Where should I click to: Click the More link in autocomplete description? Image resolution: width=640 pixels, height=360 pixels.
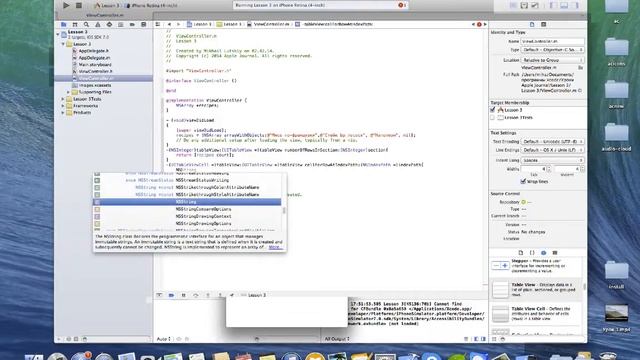click(275, 247)
